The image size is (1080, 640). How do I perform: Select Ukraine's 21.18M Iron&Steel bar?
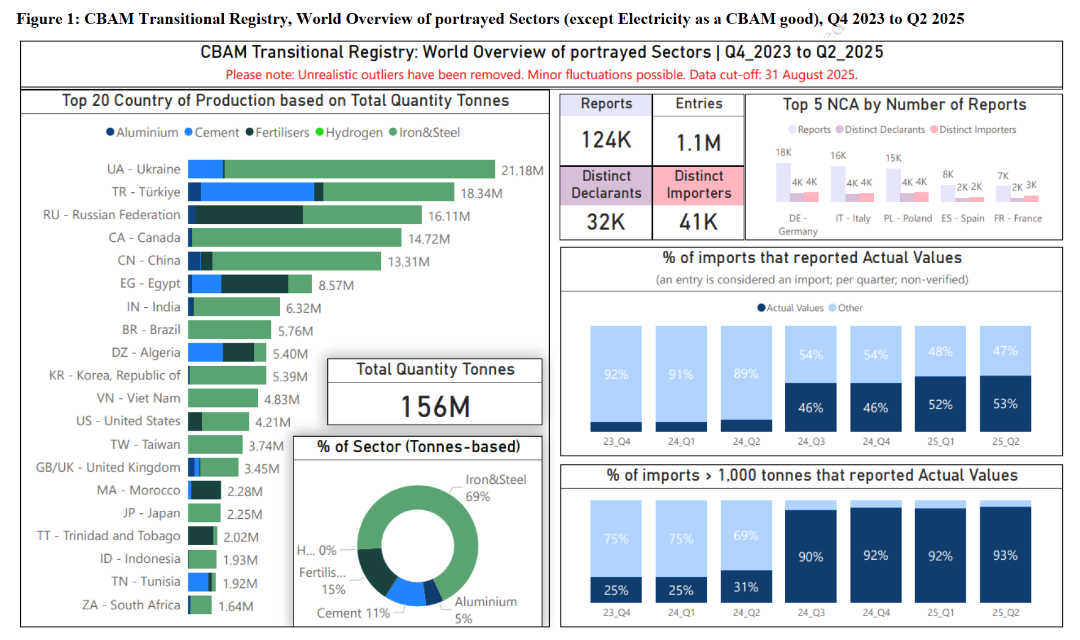click(360, 169)
